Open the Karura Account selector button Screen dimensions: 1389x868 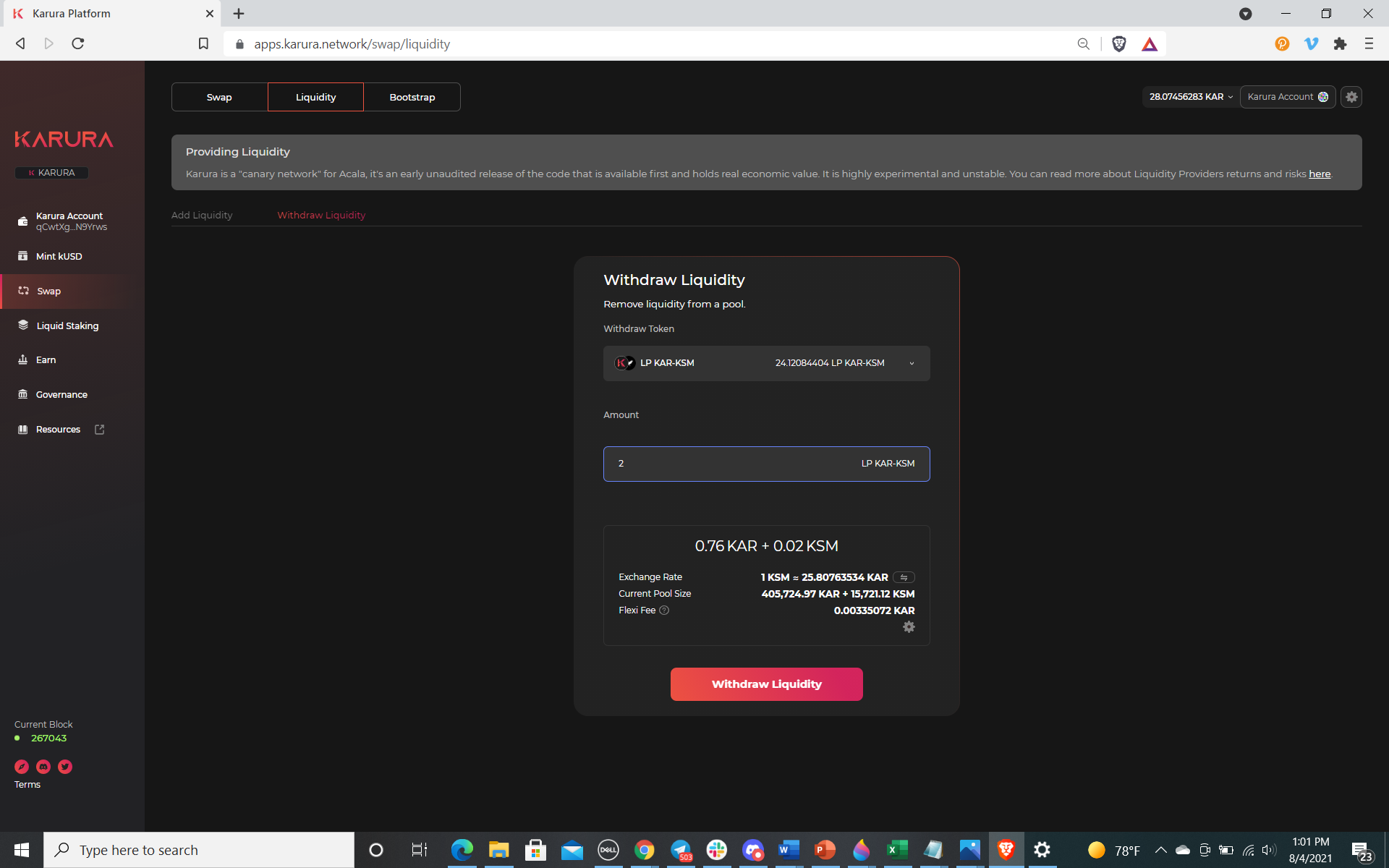point(1287,97)
